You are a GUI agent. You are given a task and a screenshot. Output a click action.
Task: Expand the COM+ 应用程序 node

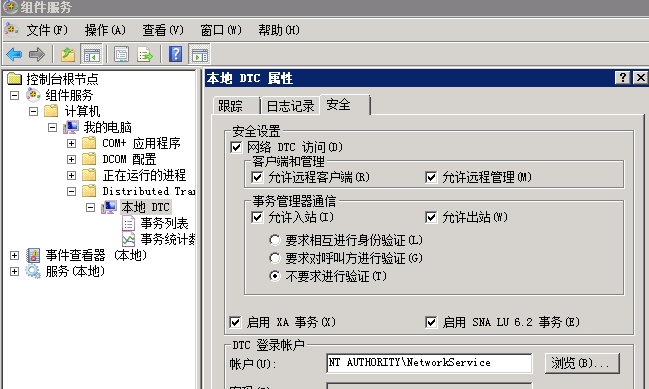[x=71, y=143]
